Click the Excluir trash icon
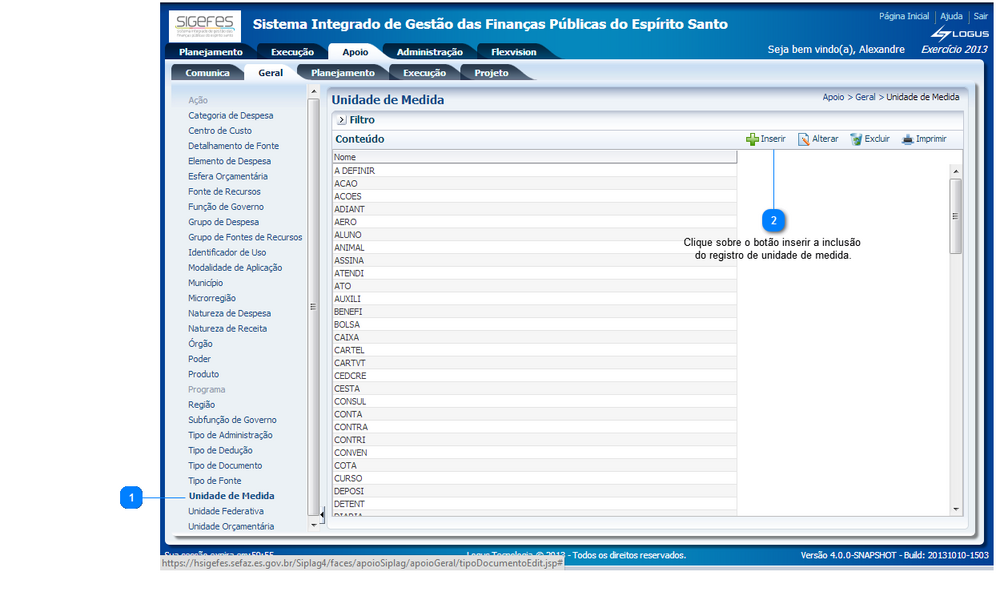The width and height of the screenshot is (1000, 600). click(x=856, y=140)
